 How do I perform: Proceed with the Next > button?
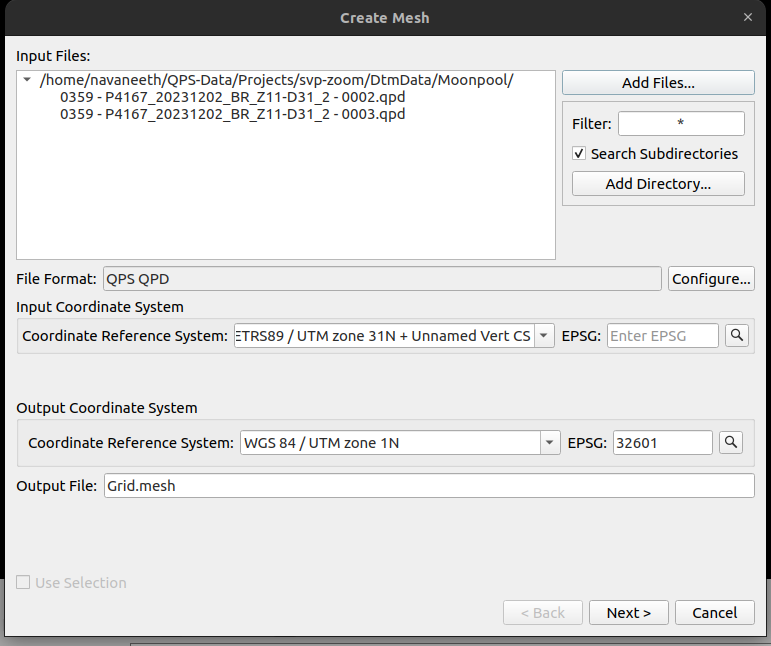click(x=629, y=613)
